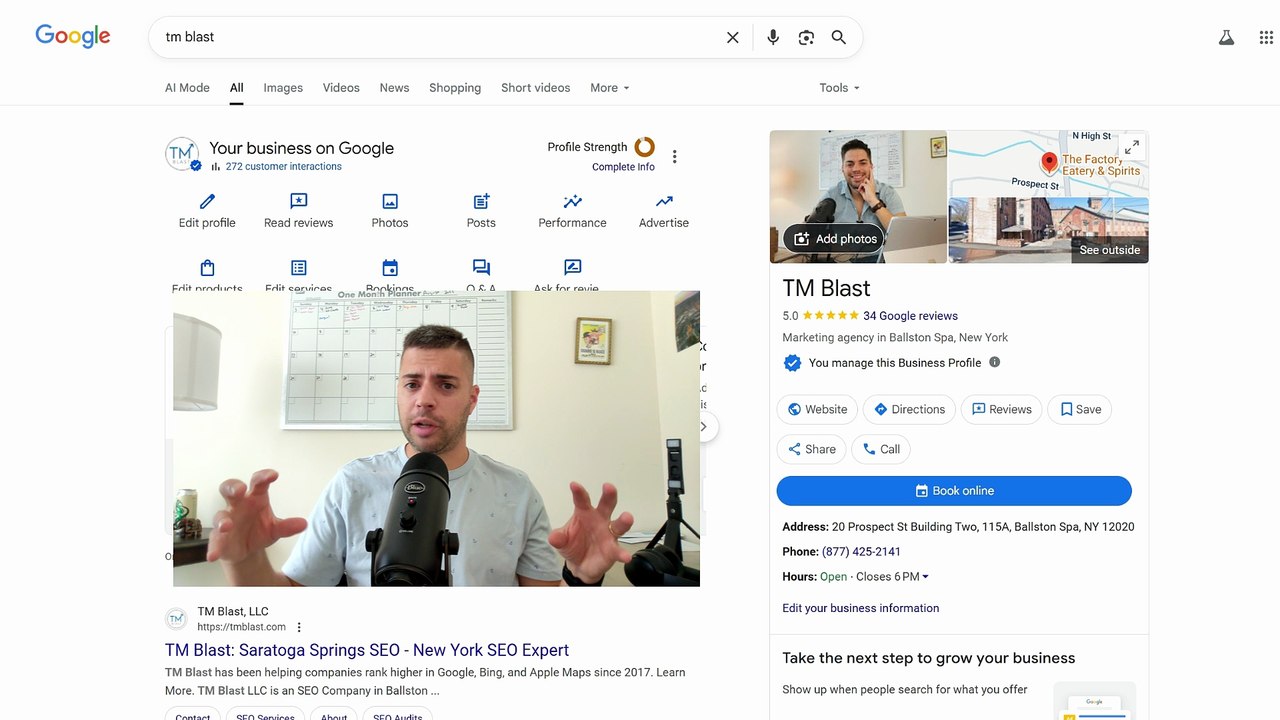Click phone number (877) 425-2141

pyautogui.click(x=861, y=552)
